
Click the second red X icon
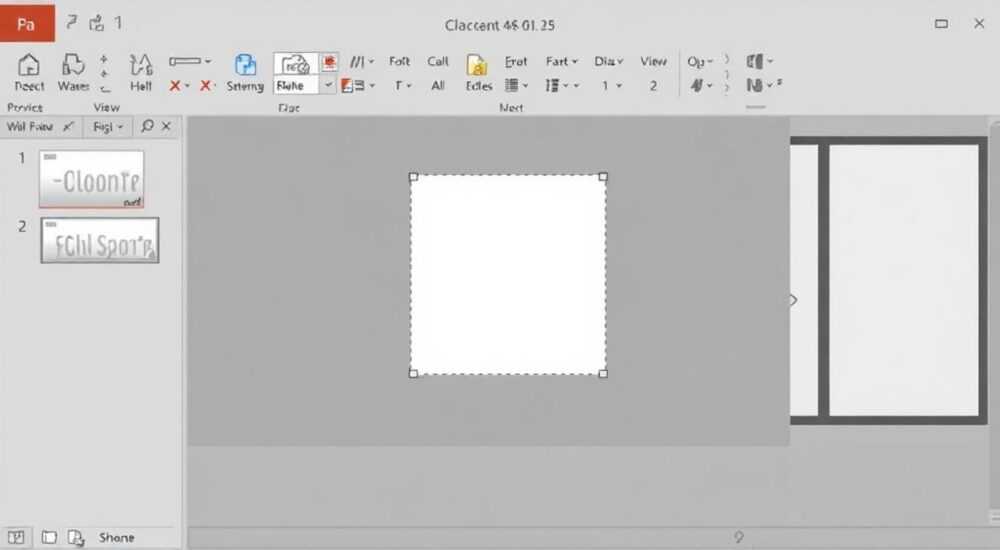pos(205,85)
